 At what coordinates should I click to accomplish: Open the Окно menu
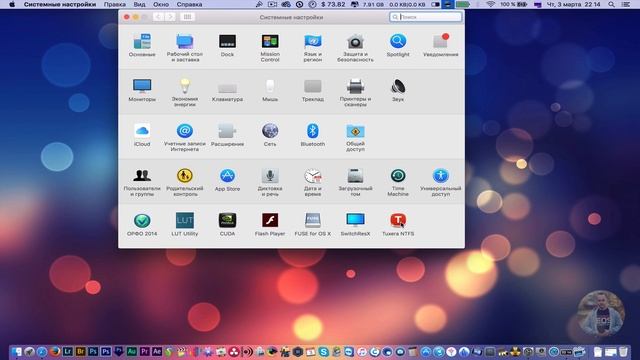pyautogui.click(x=161, y=4)
